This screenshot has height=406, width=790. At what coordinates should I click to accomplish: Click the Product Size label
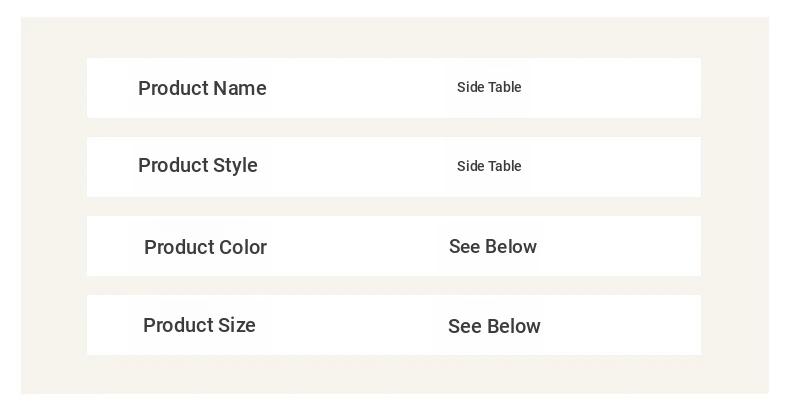199,325
